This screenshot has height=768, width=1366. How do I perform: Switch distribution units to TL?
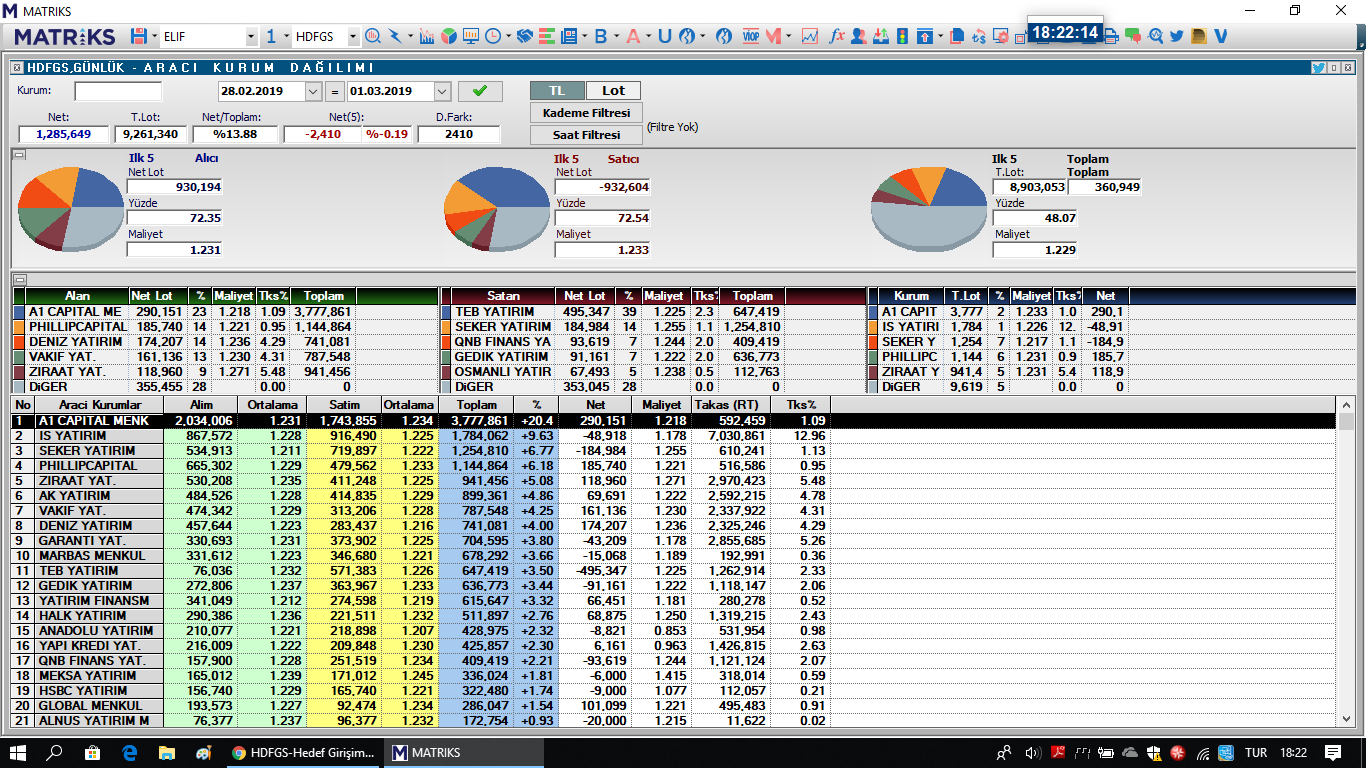point(557,90)
